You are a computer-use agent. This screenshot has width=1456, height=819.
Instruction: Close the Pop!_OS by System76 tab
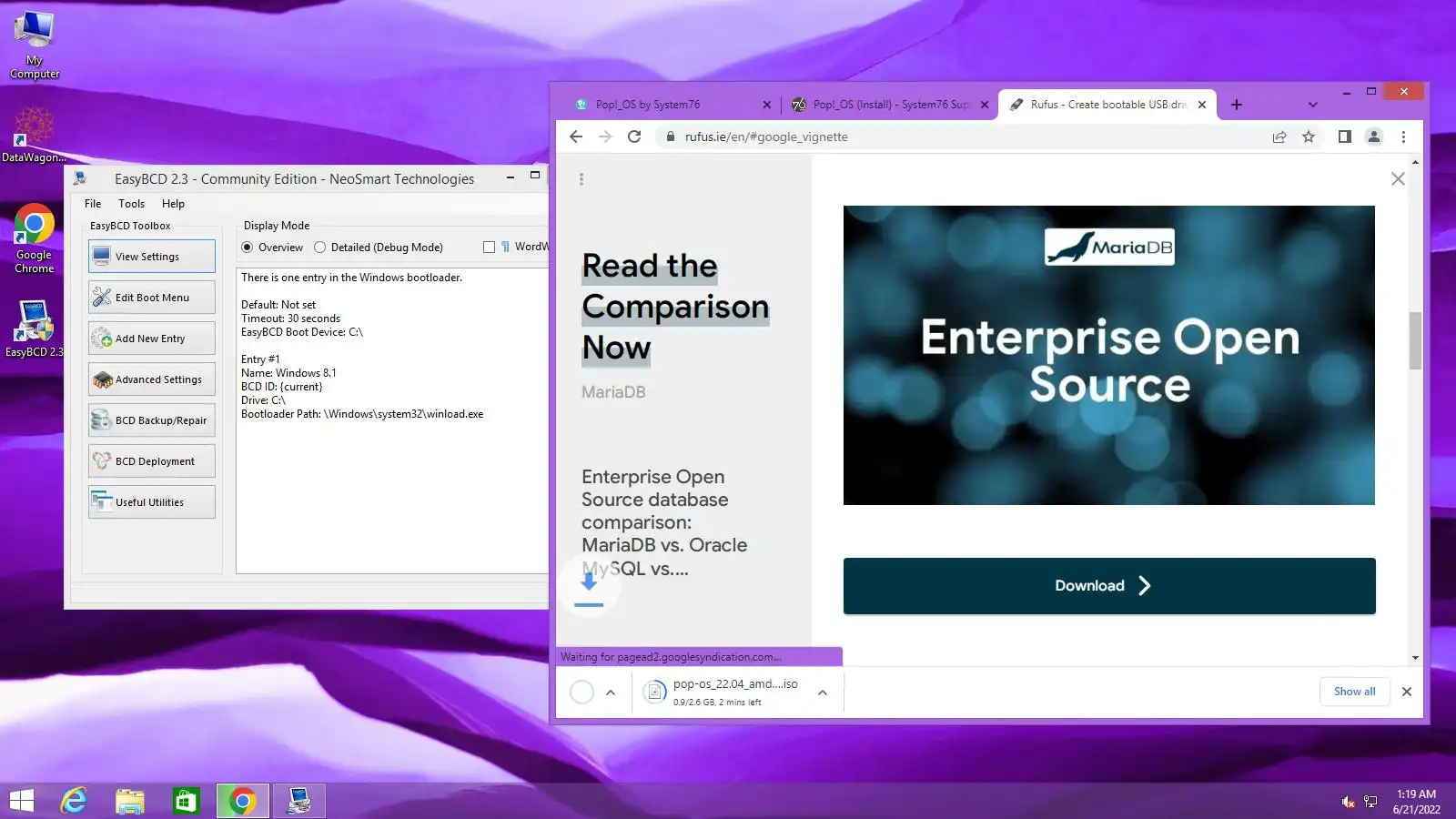pos(766,105)
